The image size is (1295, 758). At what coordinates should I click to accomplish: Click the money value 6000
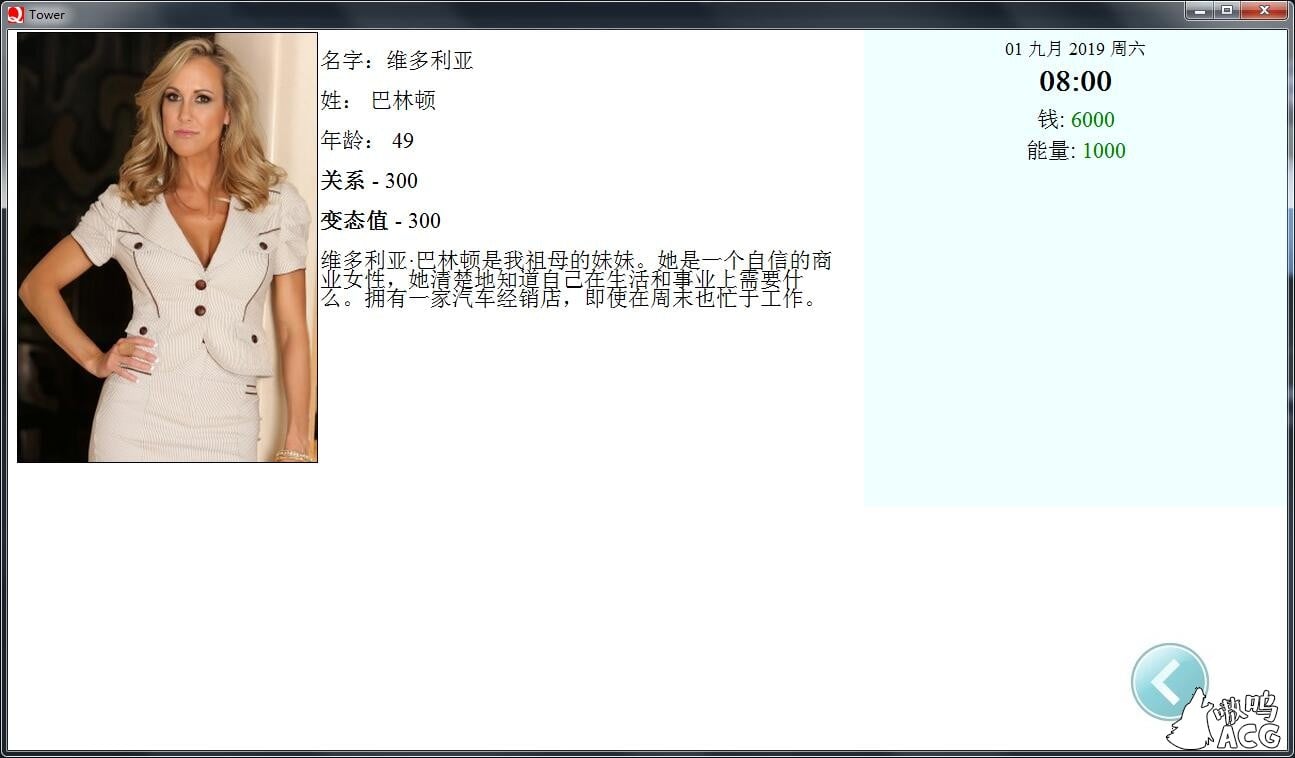point(1093,119)
